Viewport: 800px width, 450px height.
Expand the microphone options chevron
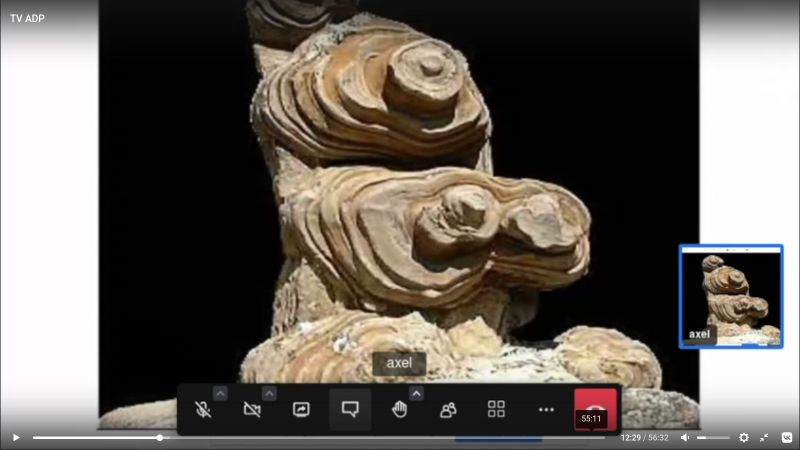(220, 393)
